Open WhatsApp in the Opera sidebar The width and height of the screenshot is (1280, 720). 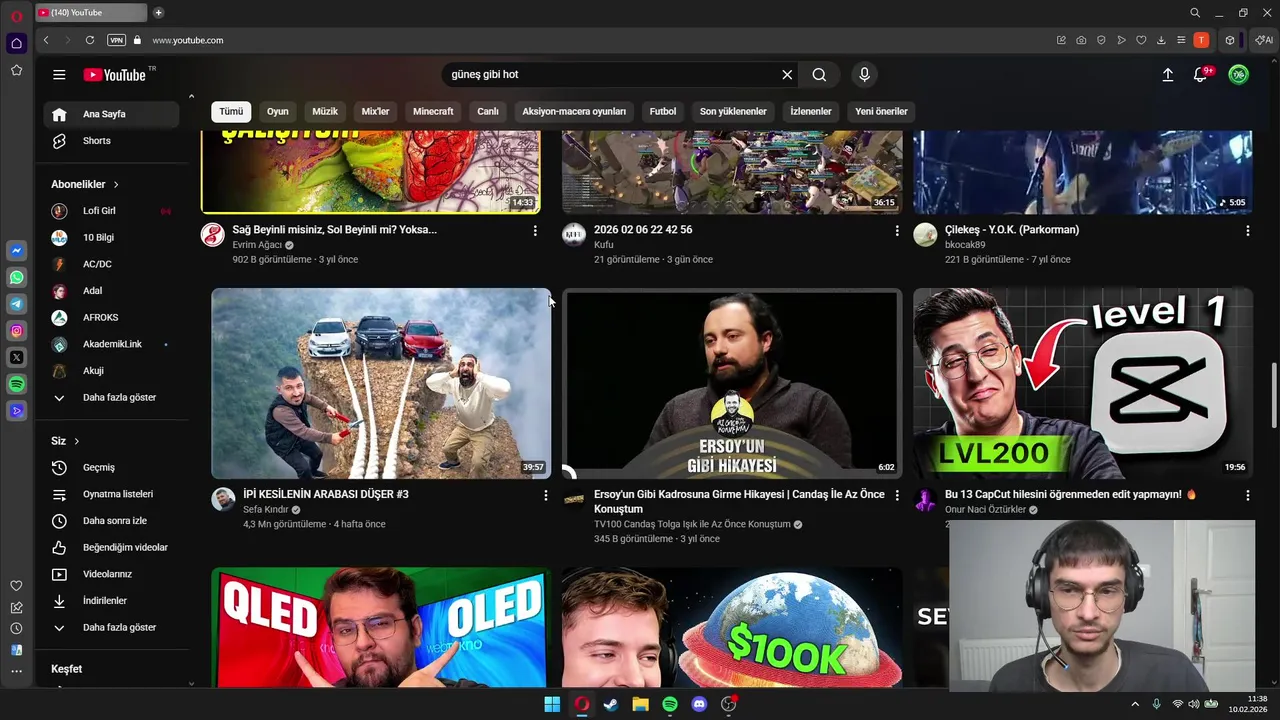click(x=16, y=277)
